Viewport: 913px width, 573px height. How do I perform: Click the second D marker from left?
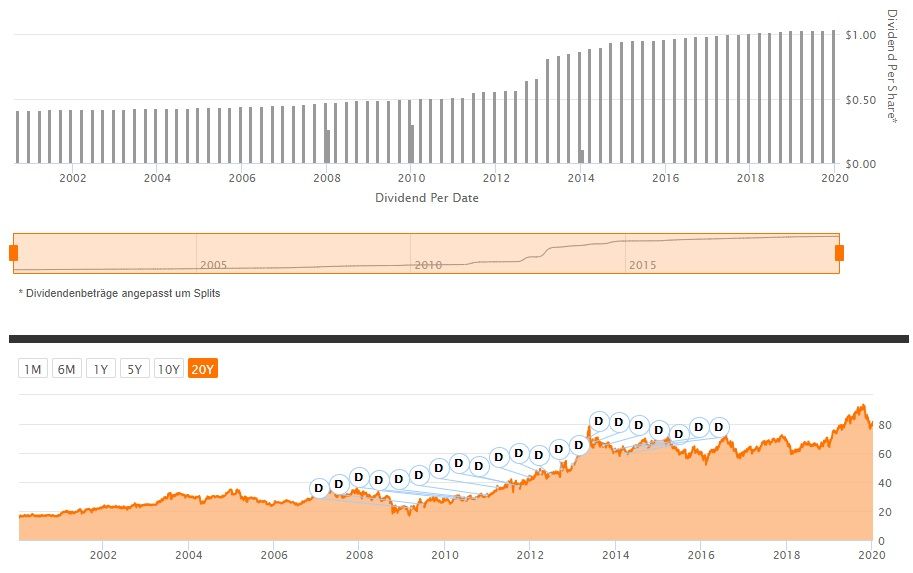(338, 484)
